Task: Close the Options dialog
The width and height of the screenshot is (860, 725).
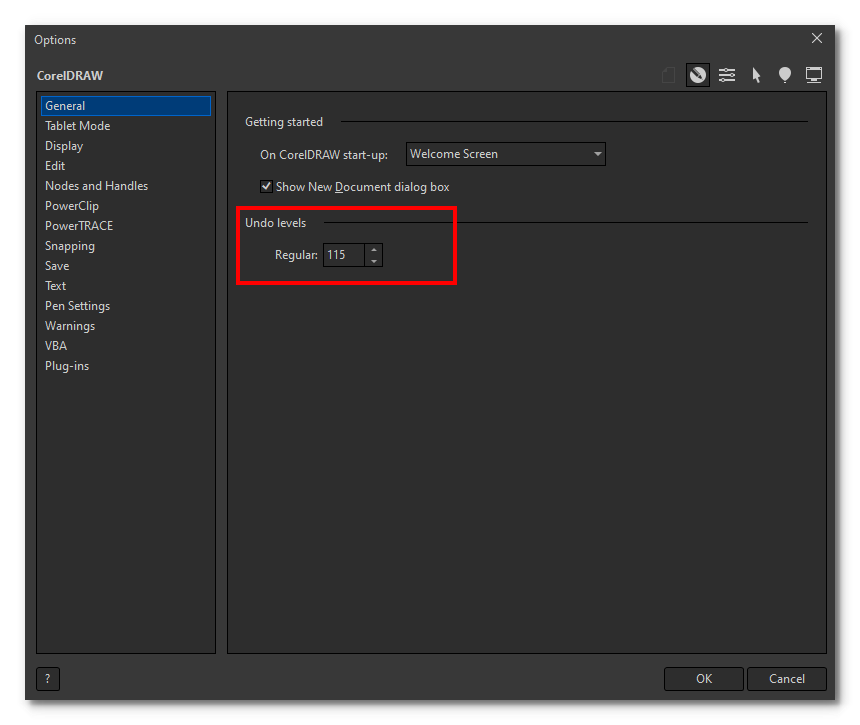Action: point(817,38)
